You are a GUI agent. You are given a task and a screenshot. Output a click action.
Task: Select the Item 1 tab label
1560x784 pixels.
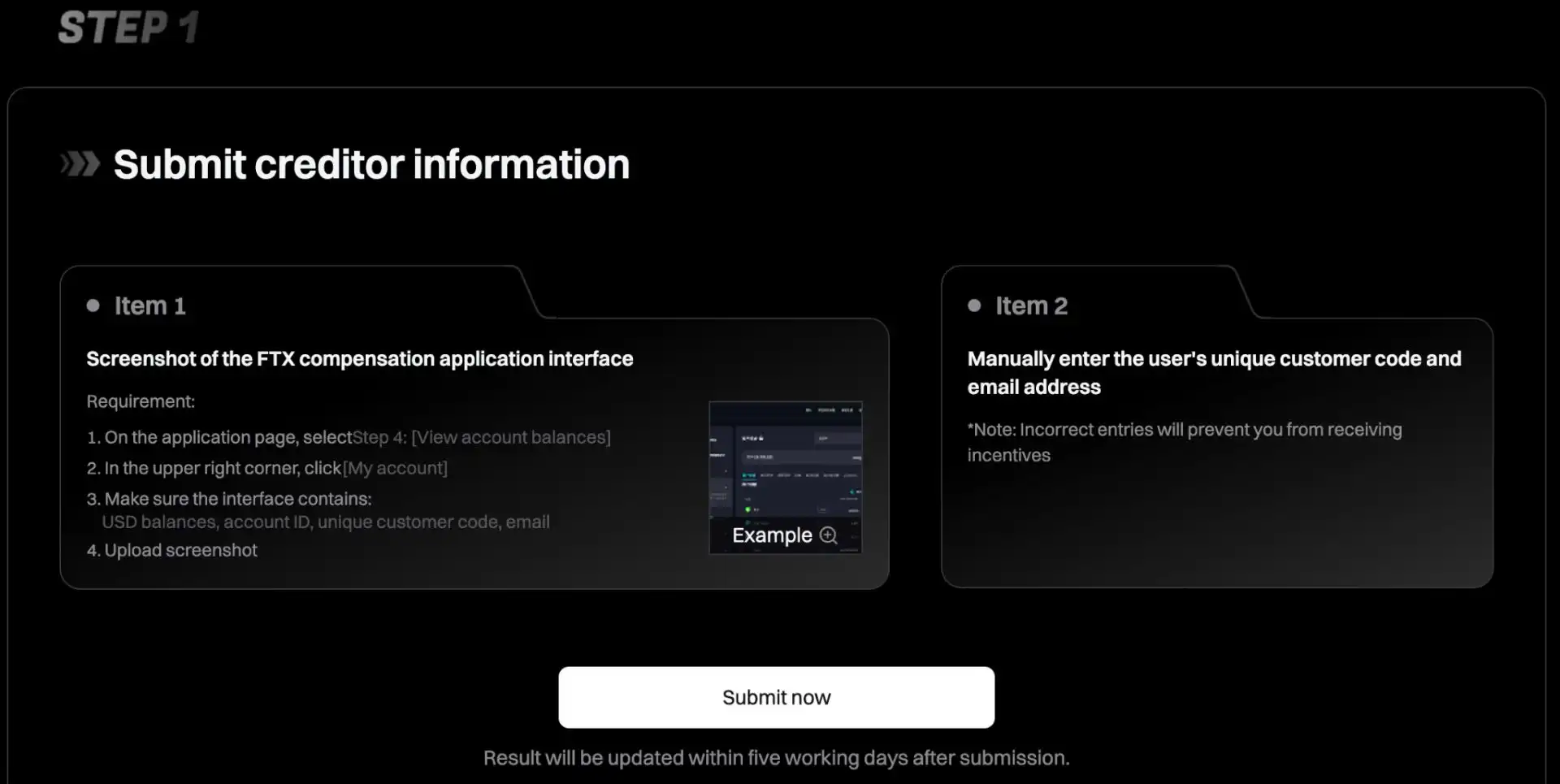tap(149, 305)
